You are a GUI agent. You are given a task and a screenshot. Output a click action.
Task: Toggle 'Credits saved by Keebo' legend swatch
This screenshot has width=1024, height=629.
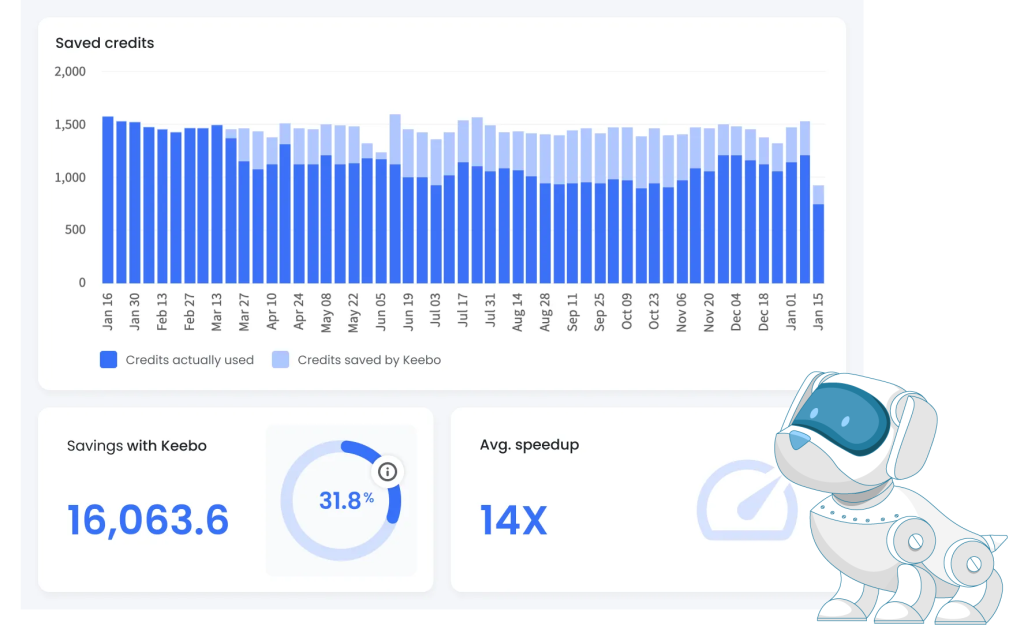pyautogui.click(x=280, y=360)
